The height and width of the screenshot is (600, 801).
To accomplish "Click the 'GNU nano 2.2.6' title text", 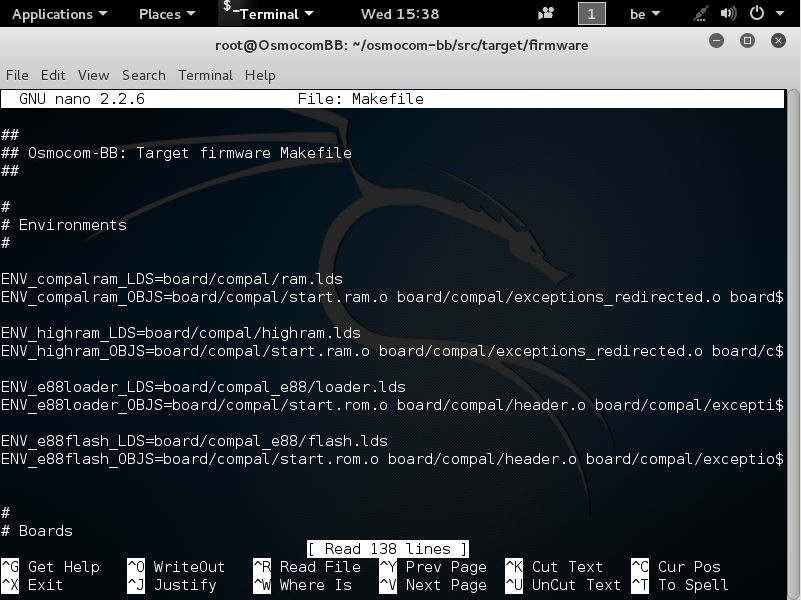I will (x=82, y=99).
